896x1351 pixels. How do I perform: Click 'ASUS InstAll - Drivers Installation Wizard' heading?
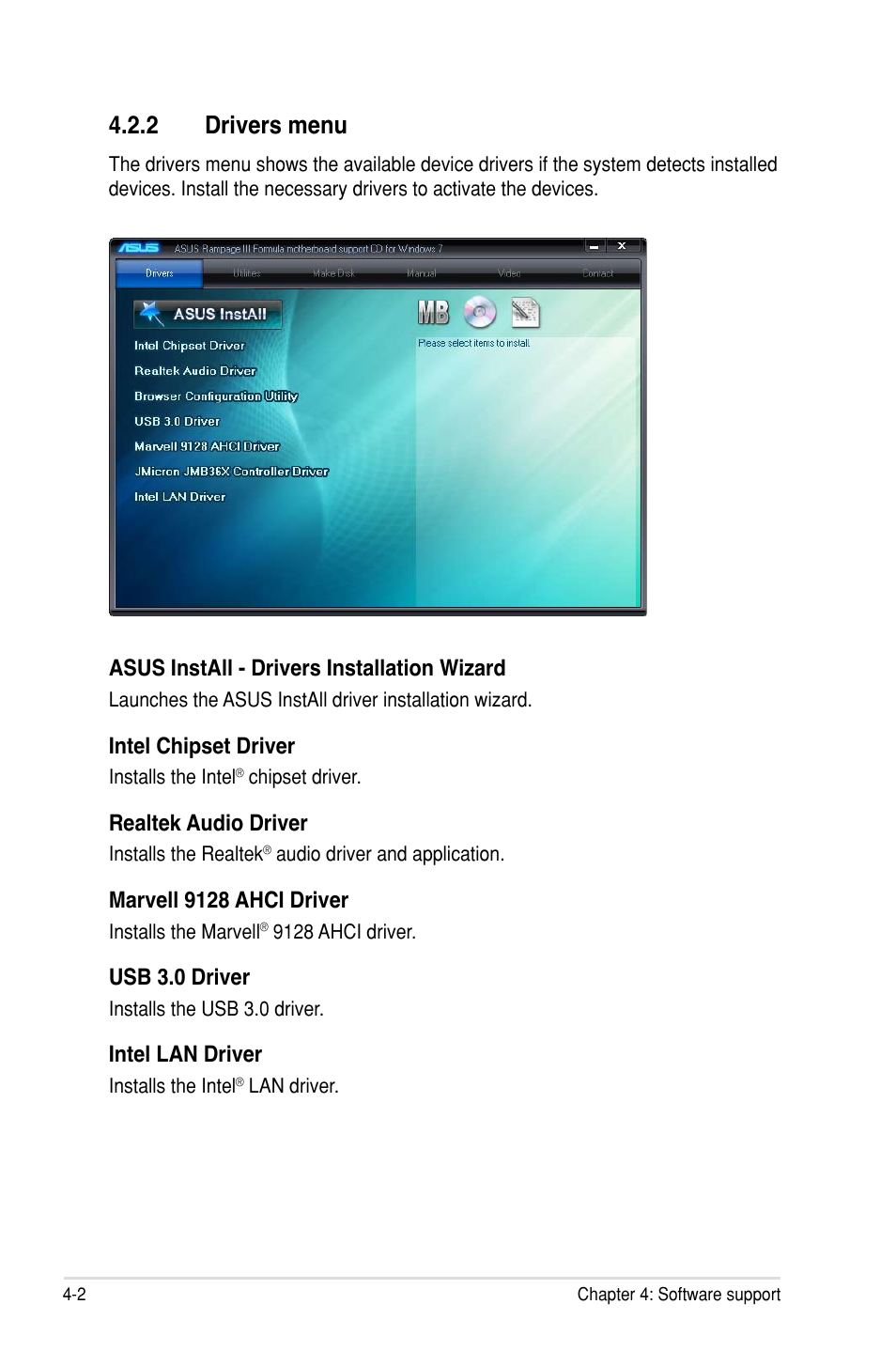[307, 668]
